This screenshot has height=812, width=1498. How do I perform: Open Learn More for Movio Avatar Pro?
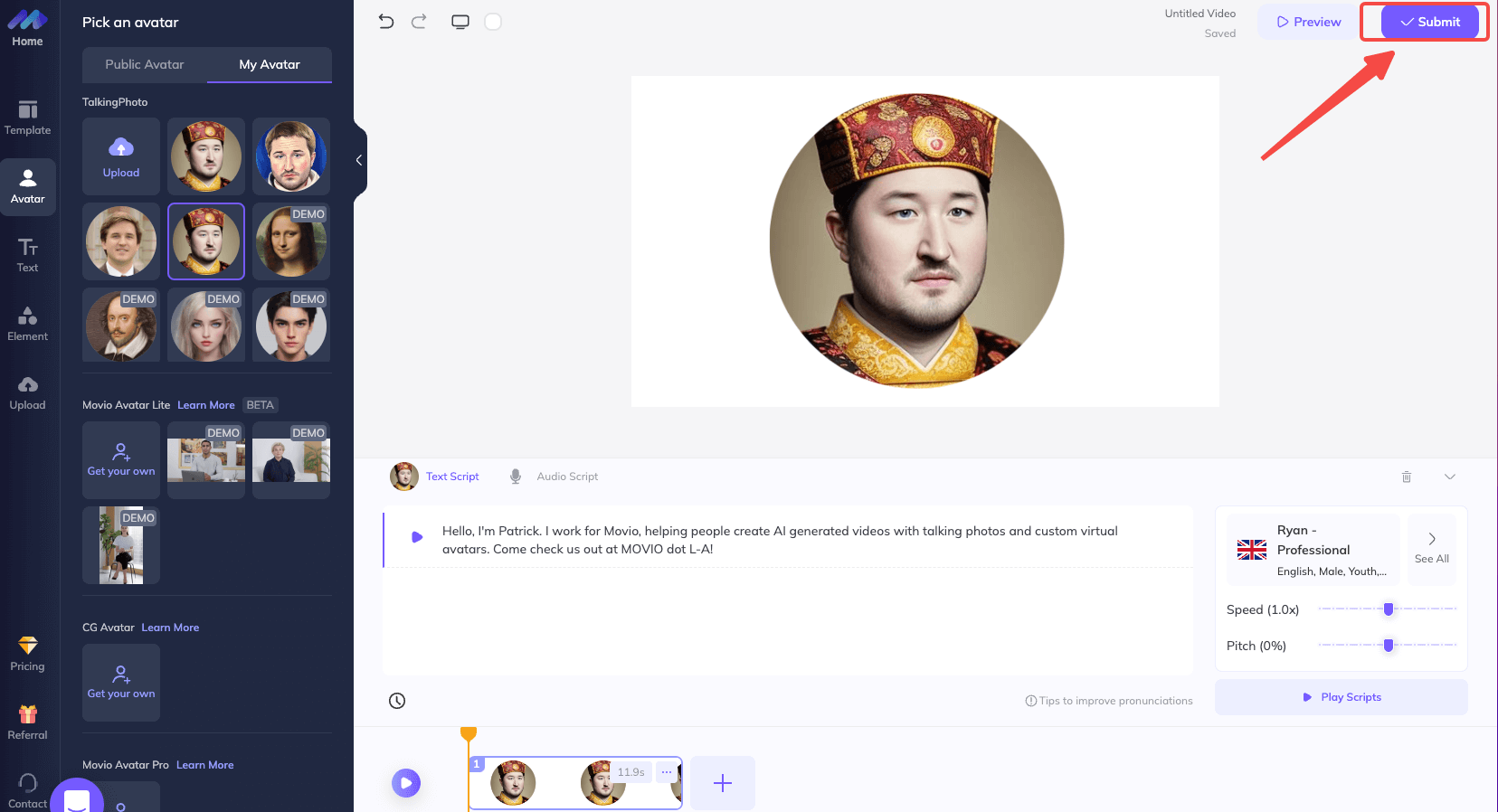point(204,765)
